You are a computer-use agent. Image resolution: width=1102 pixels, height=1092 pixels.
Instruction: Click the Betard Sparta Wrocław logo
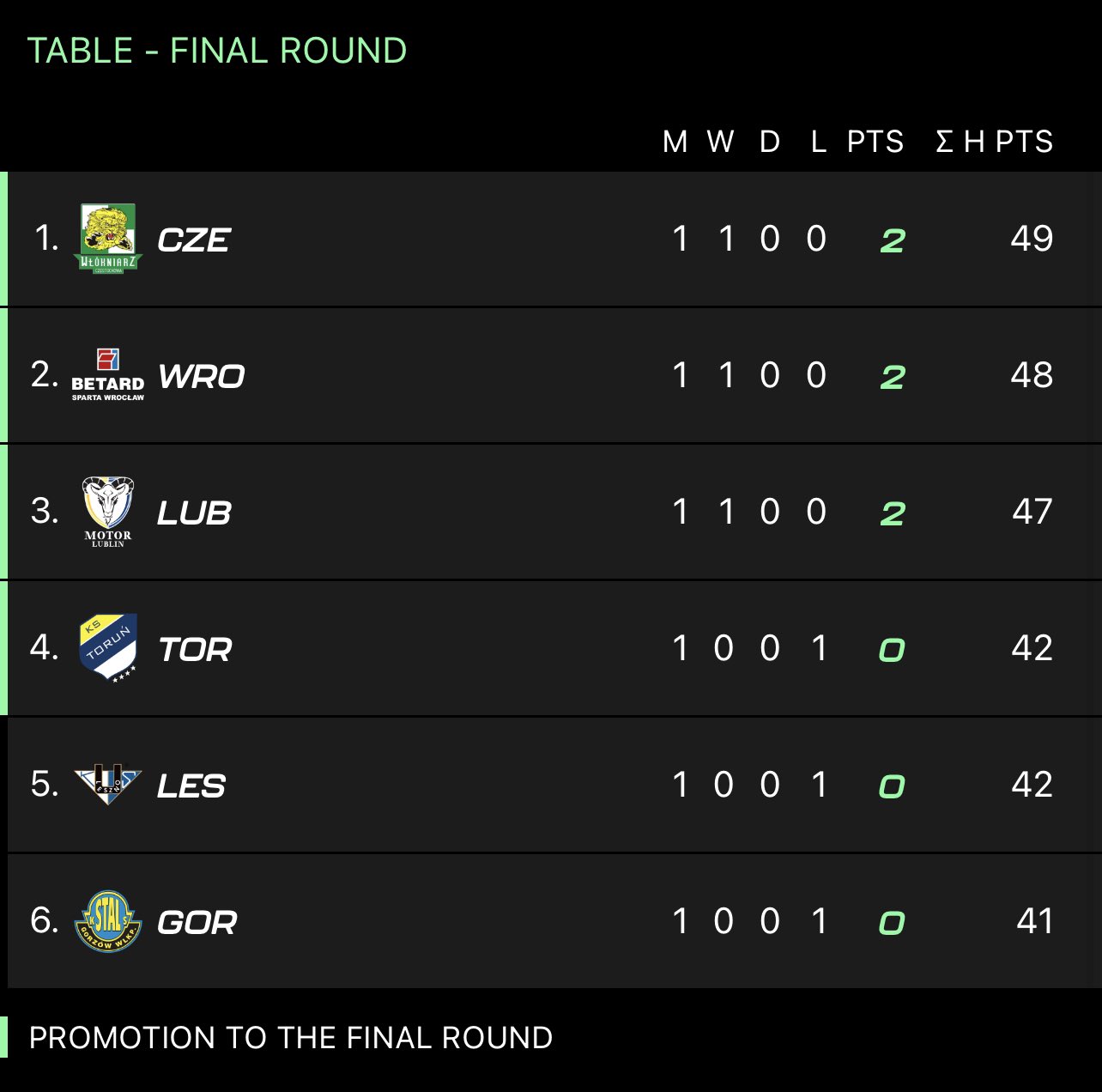tap(108, 375)
